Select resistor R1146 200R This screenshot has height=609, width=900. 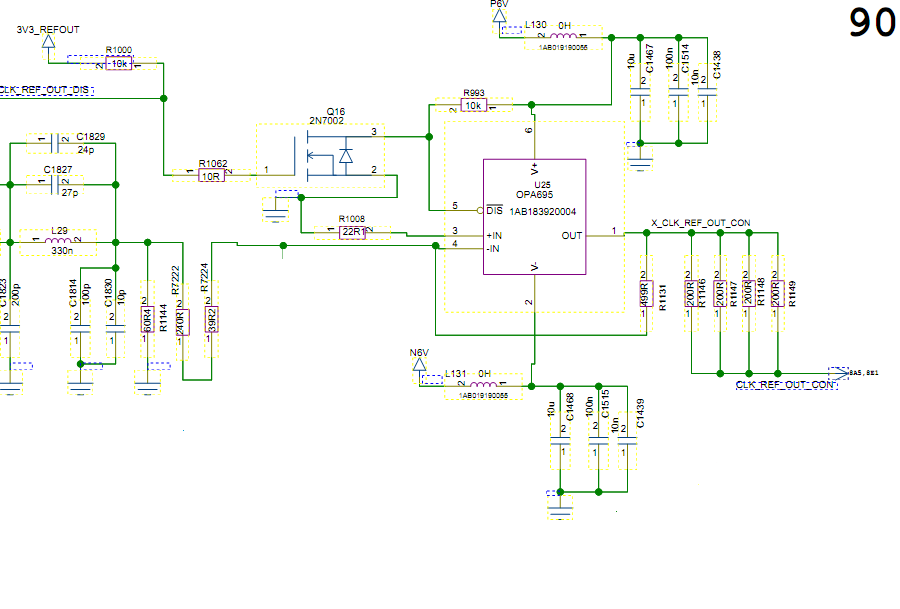point(691,294)
